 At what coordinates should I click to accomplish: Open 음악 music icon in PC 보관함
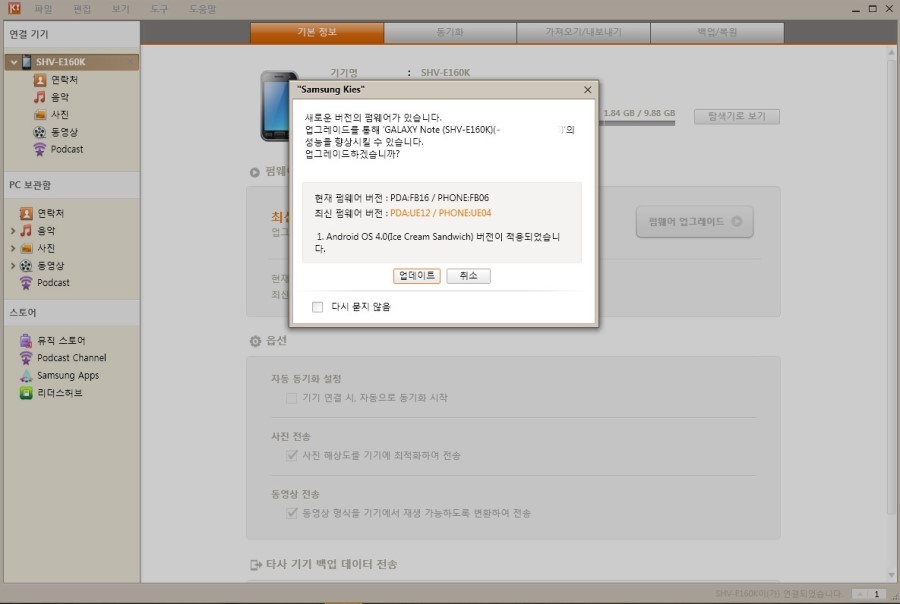coord(26,231)
